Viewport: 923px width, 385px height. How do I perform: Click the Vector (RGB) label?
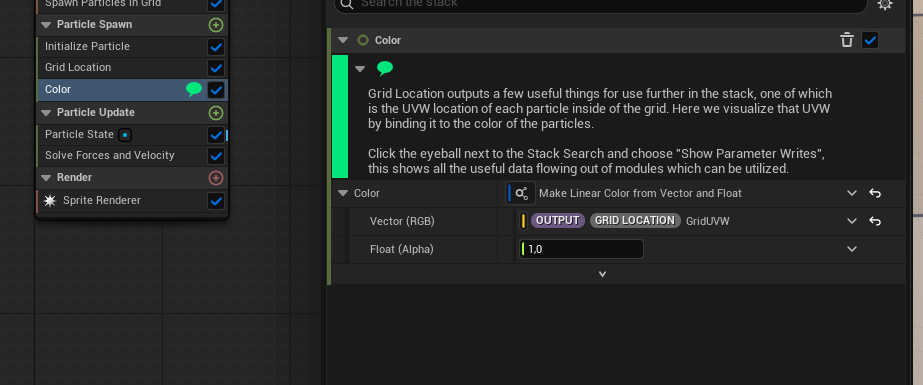(x=402, y=221)
